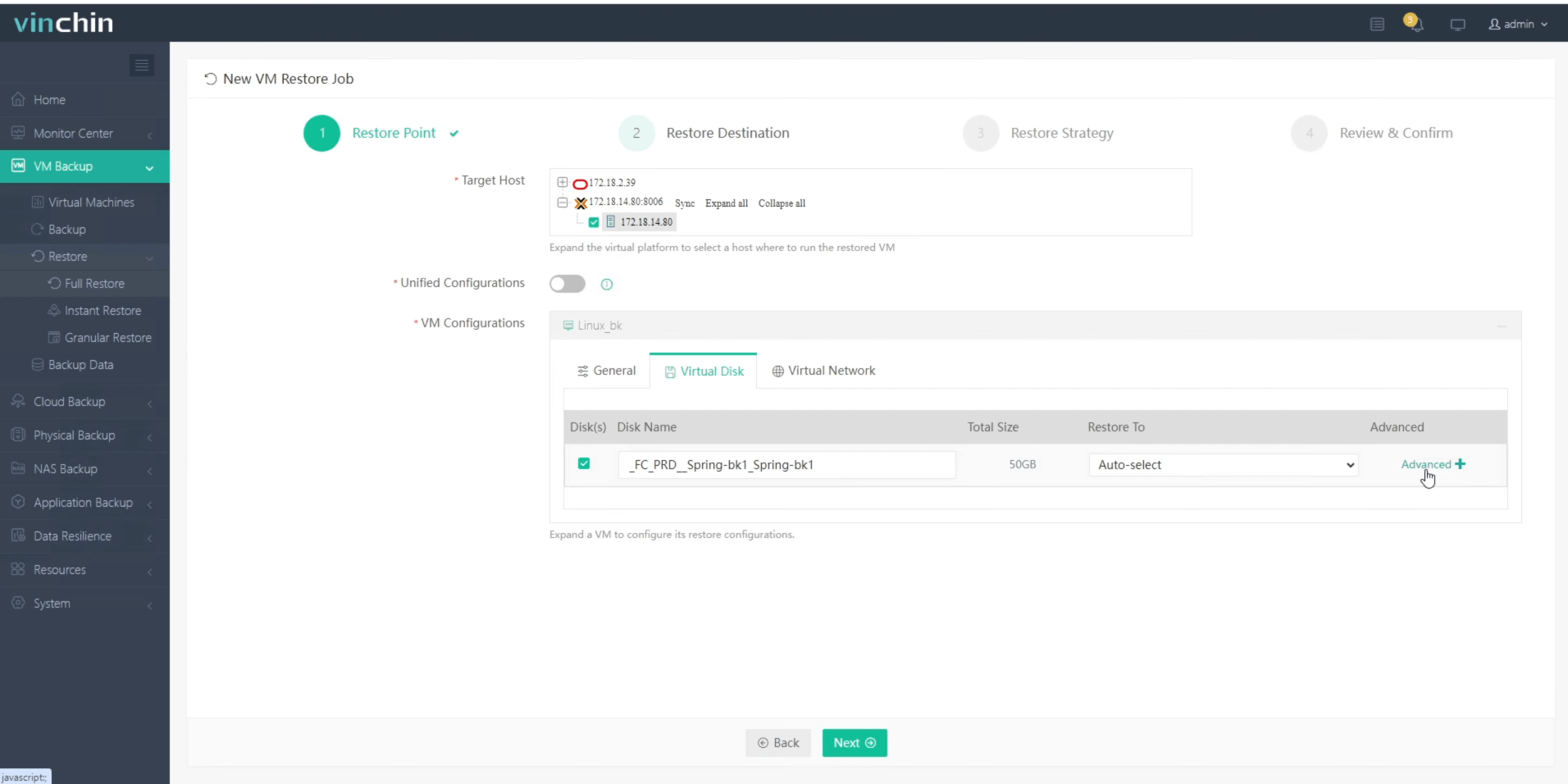Click the Backup Data icon
1568x784 pixels.
pos(38,364)
